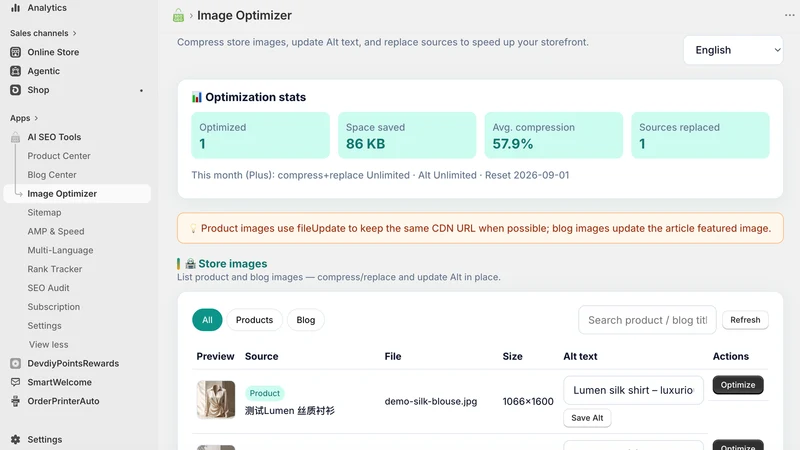The width and height of the screenshot is (800, 450).
Task: Open the English language dropdown
Action: [x=733, y=50]
